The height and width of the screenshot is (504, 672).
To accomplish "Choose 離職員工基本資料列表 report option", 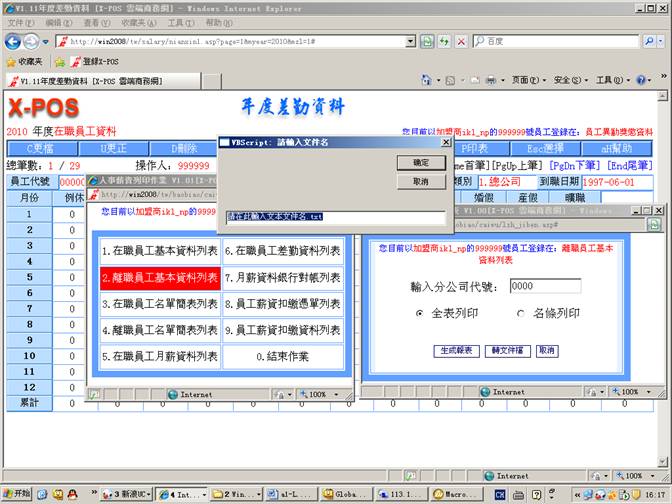I will [160, 278].
